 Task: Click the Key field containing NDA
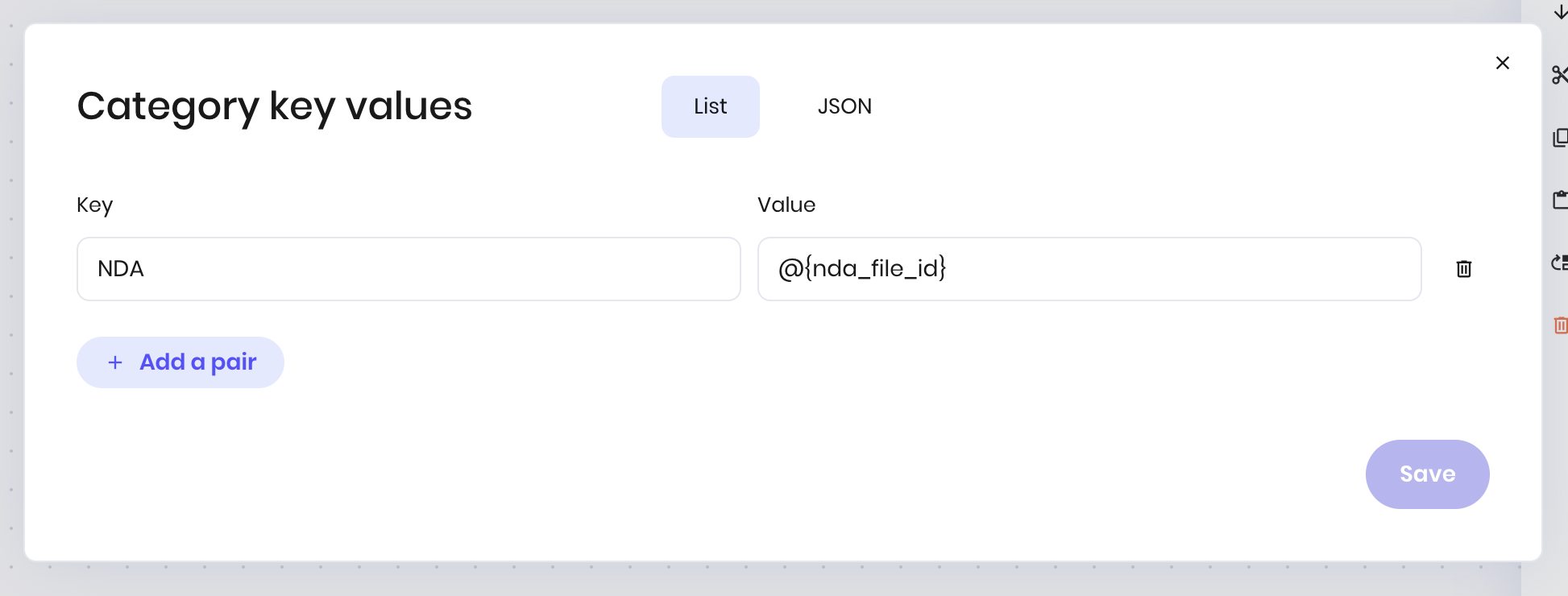click(x=408, y=269)
